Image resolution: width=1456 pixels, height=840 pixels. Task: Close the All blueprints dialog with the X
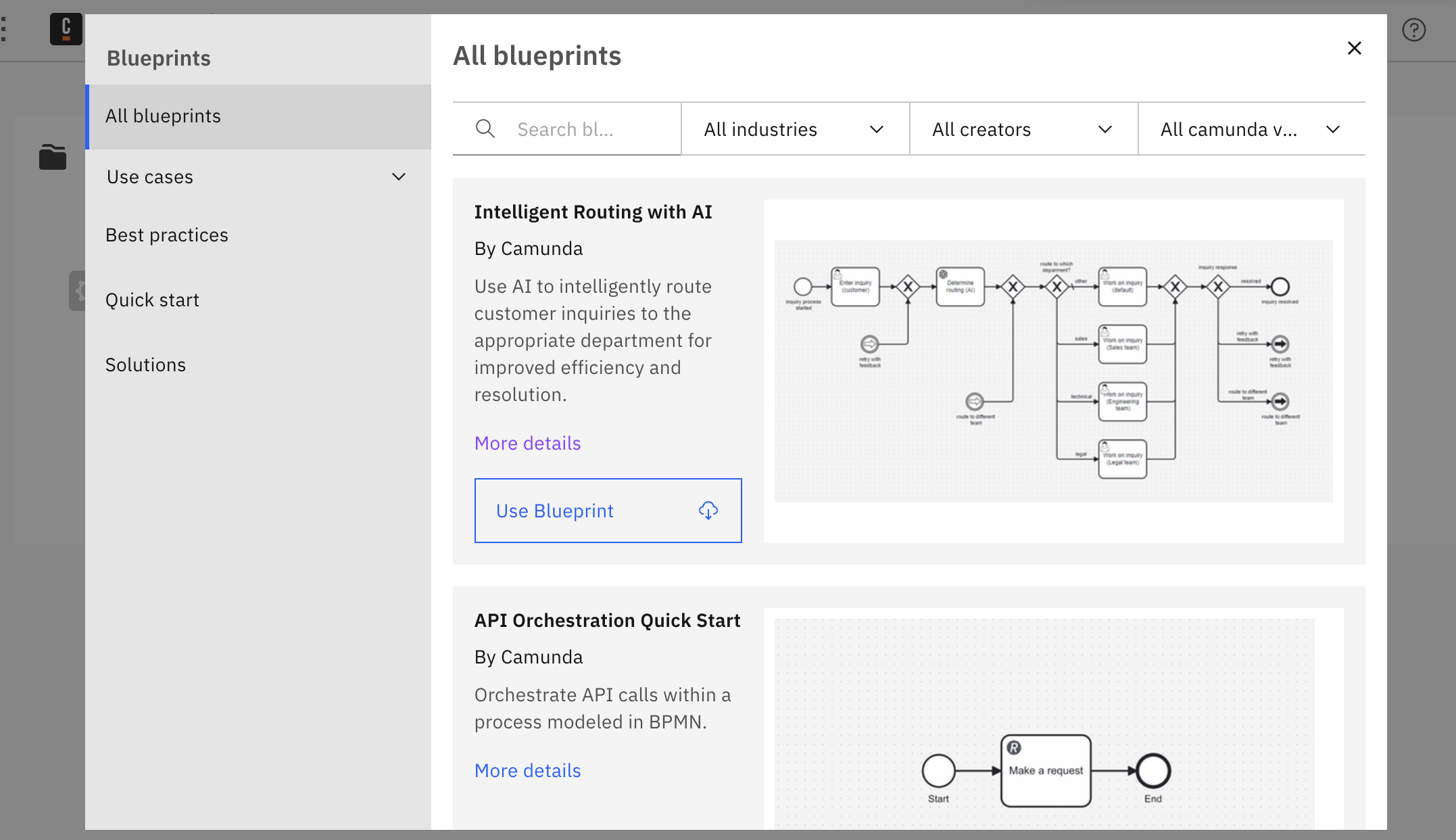[1355, 48]
